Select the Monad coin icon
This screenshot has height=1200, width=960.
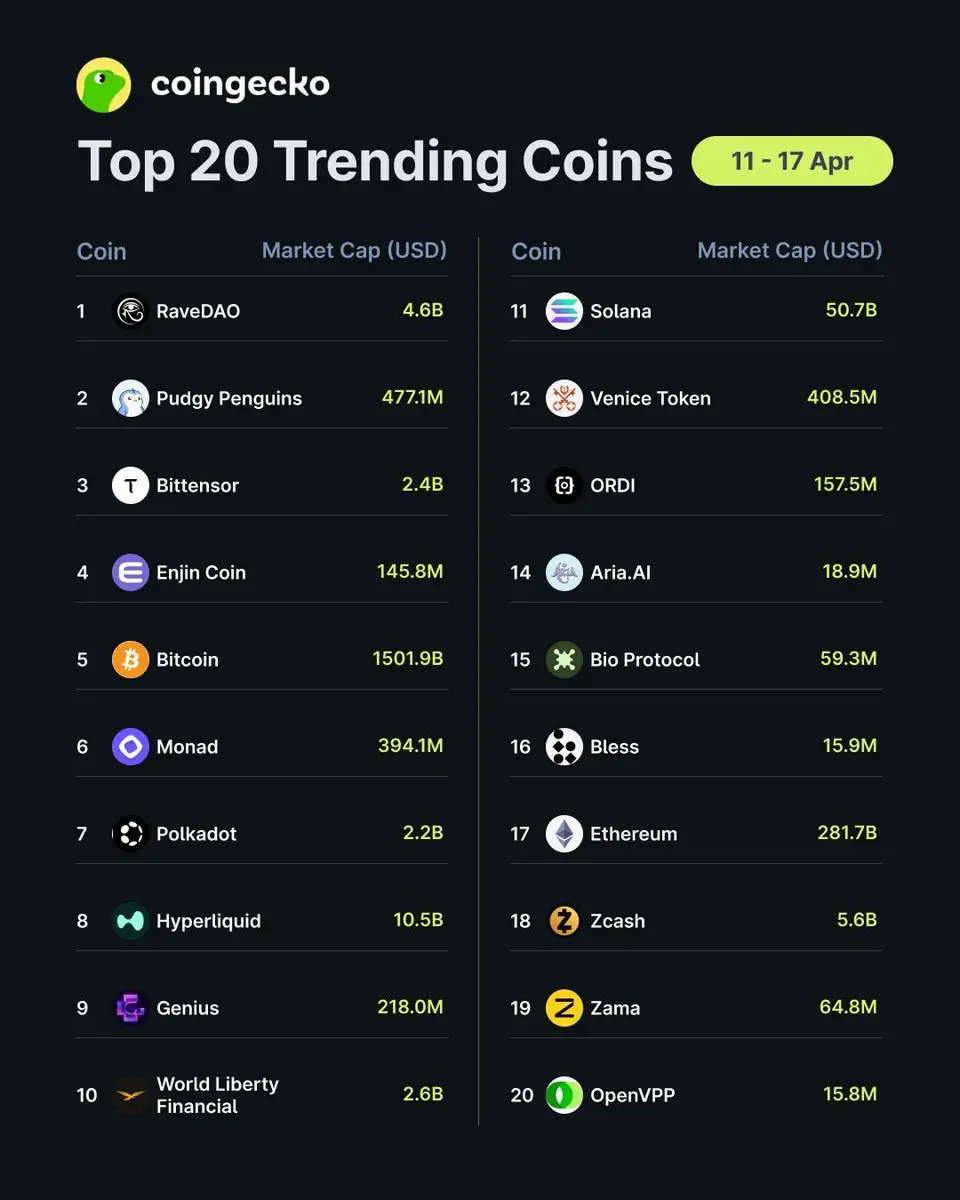(130, 747)
